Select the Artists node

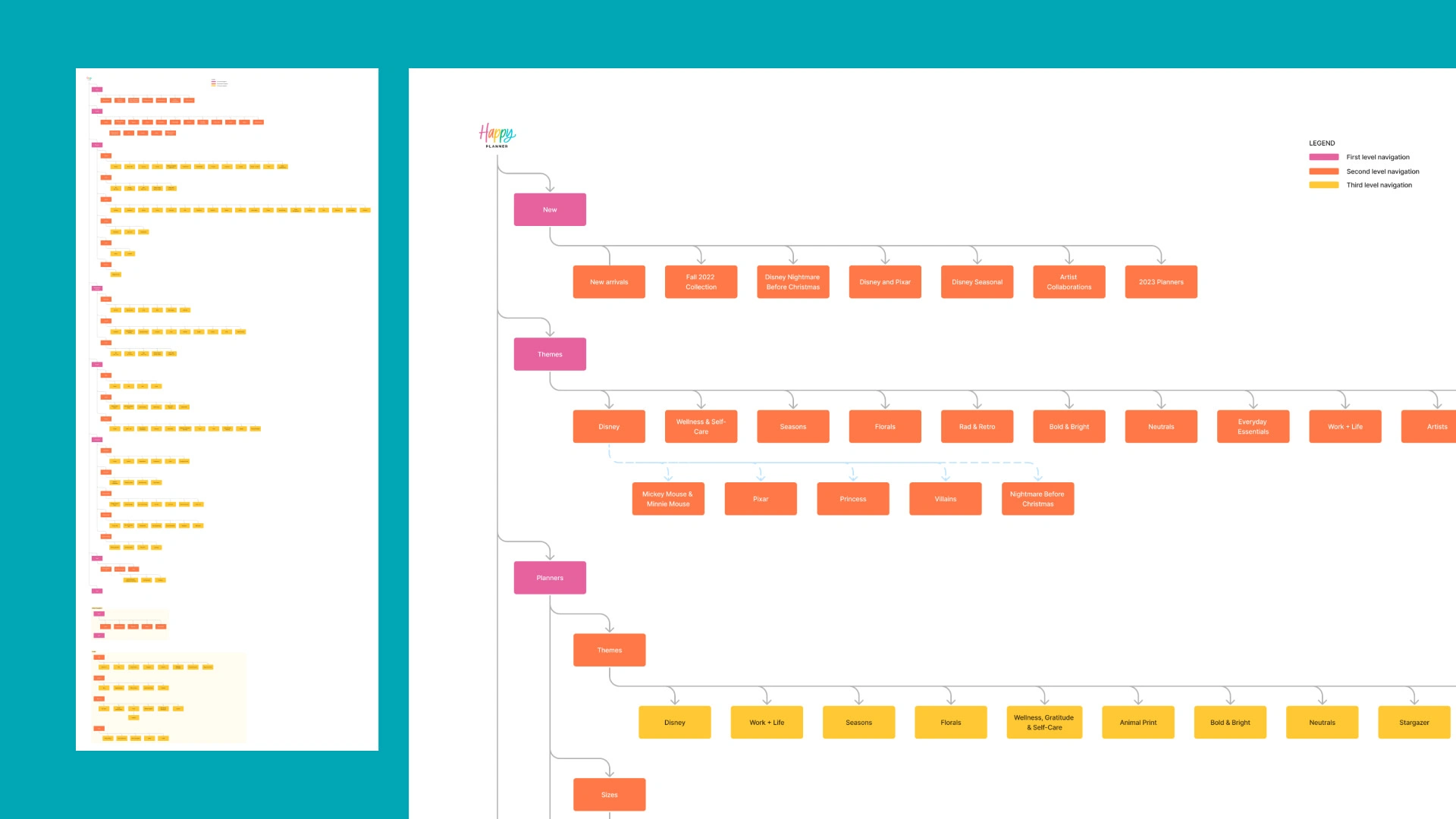tap(1429, 427)
